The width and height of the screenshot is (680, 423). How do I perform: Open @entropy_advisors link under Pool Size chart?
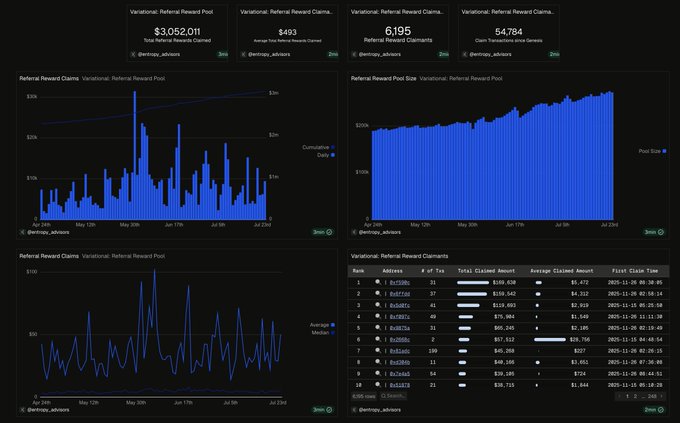click(x=379, y=232)
